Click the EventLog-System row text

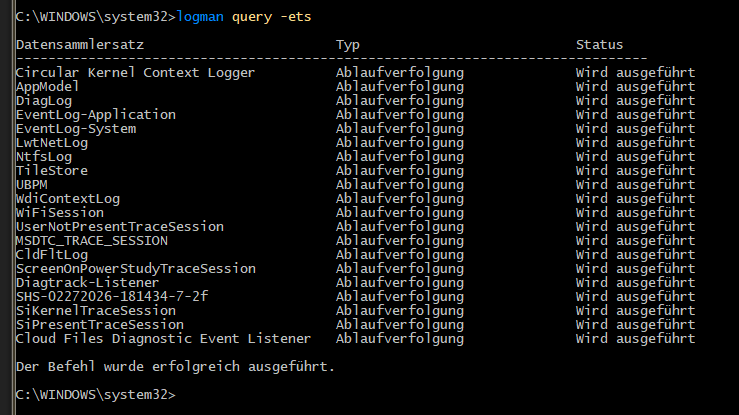(x=76, y=129)
